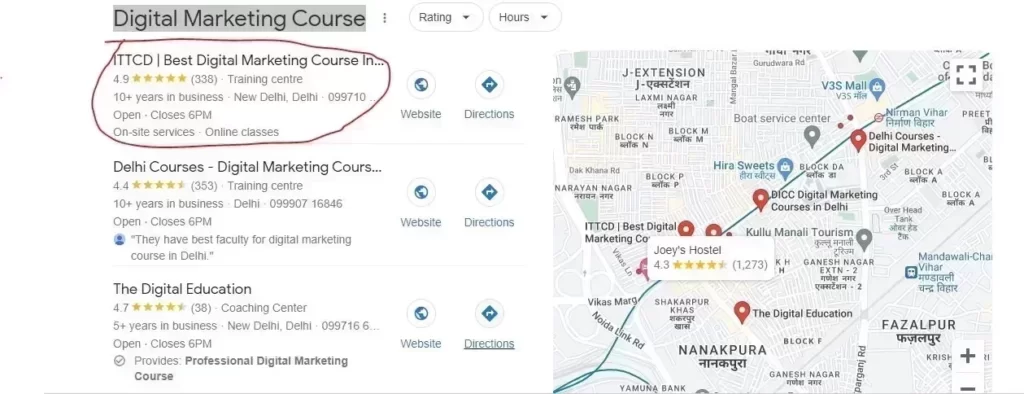The height and width of the screenshot is (394, 1024).
Task: Select the DICC Digital Marketing map pin
Action: (x=760, y=199)
